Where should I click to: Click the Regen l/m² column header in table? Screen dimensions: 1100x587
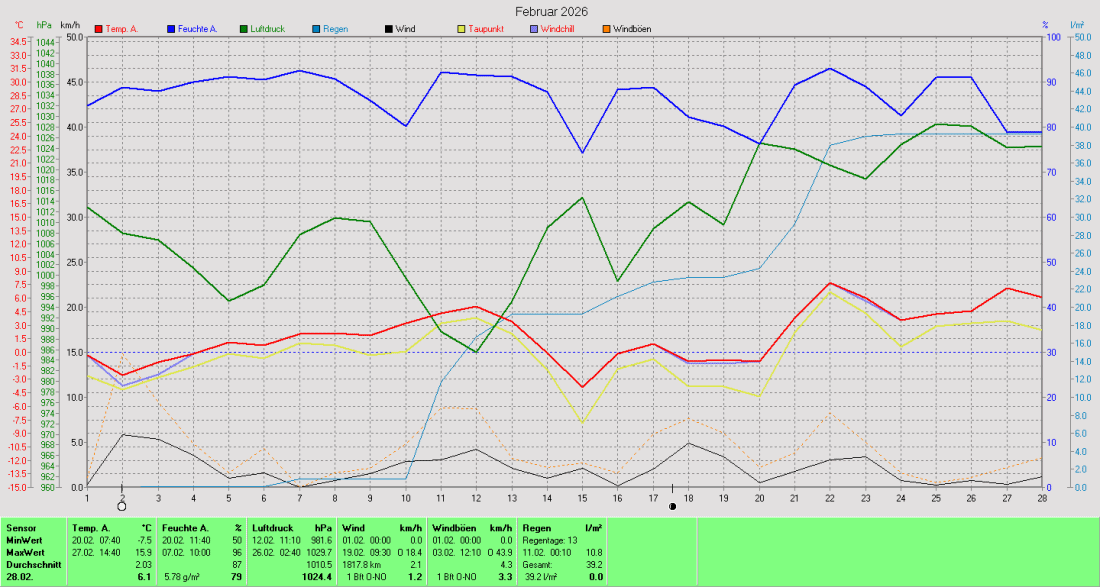click(564, 527)
